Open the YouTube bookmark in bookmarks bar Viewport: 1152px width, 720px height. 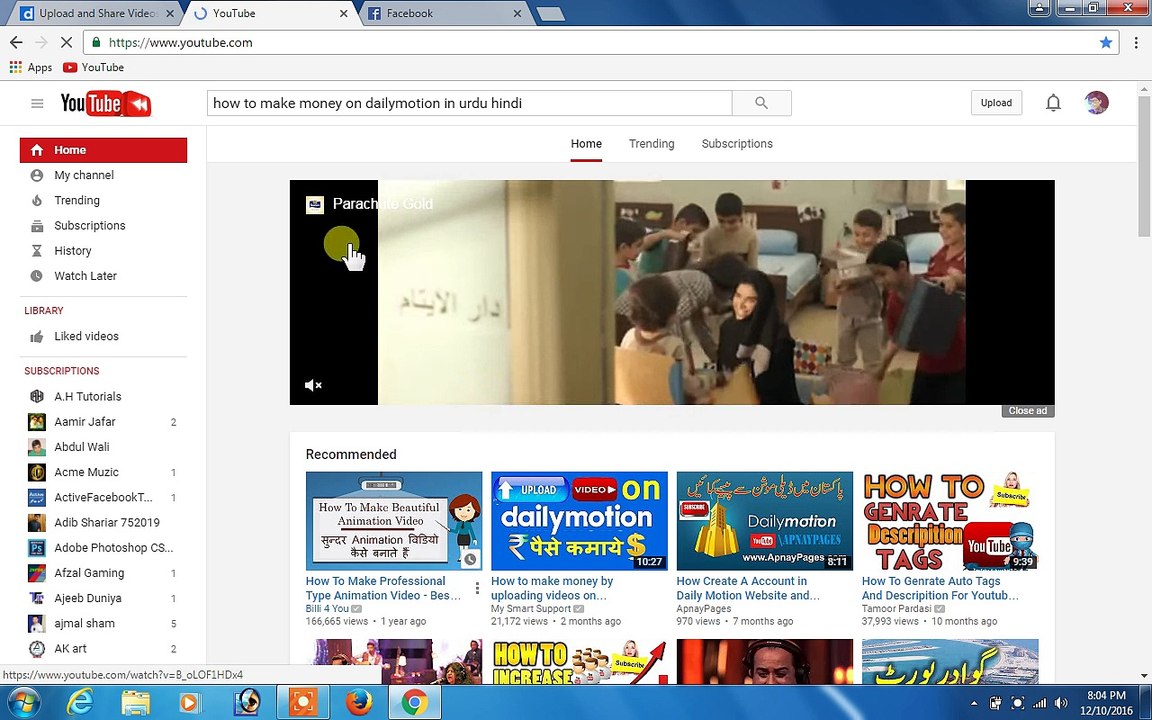[93, 68]
